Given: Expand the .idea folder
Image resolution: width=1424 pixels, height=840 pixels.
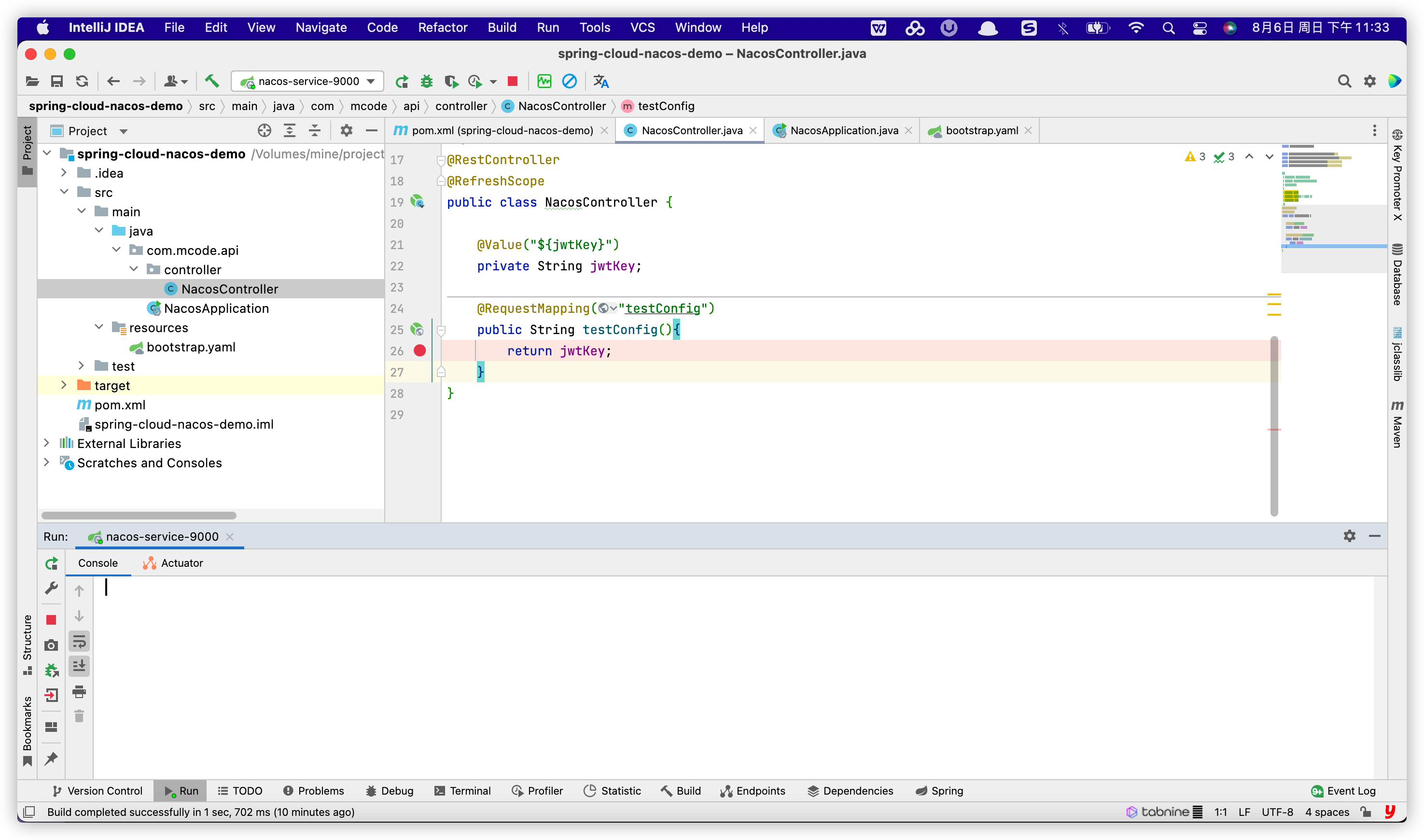Looking at the screenshot, I should 64,173.
